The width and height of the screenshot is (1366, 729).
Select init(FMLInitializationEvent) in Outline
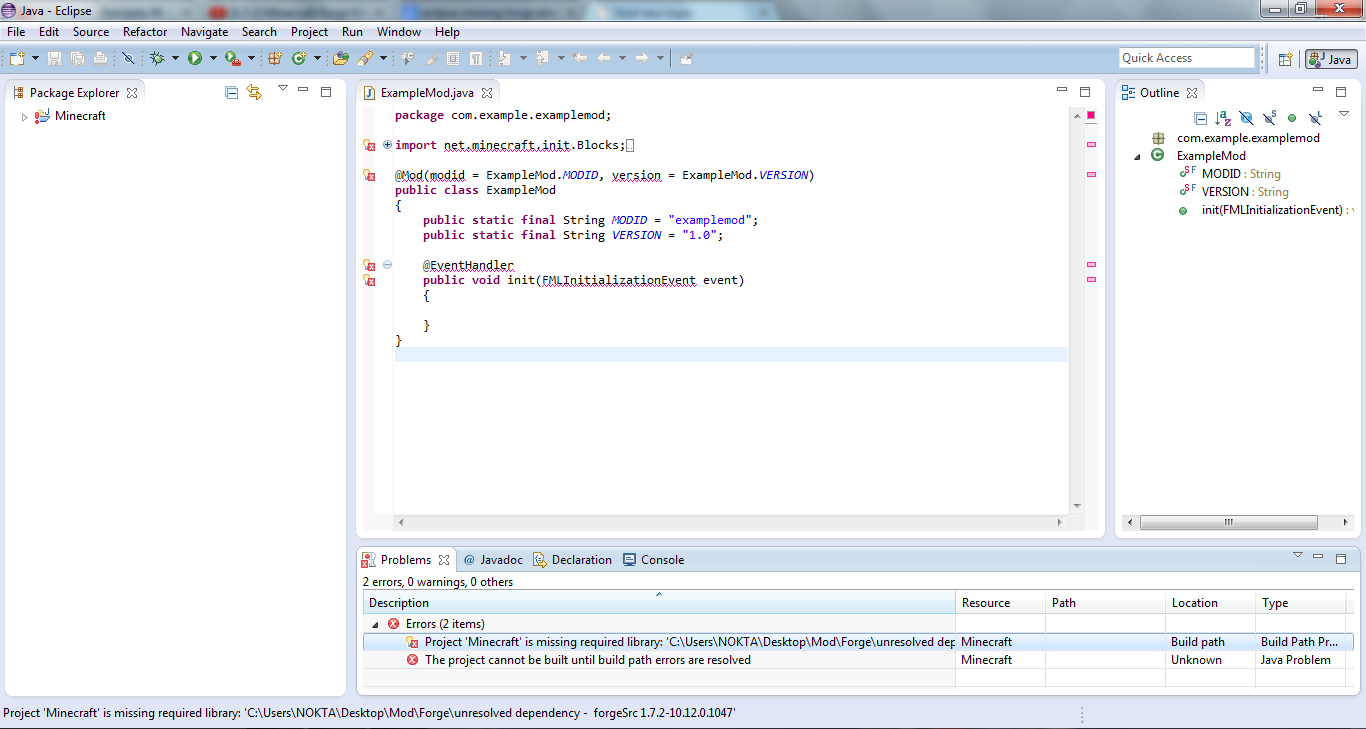click(x=1272, y=210)
